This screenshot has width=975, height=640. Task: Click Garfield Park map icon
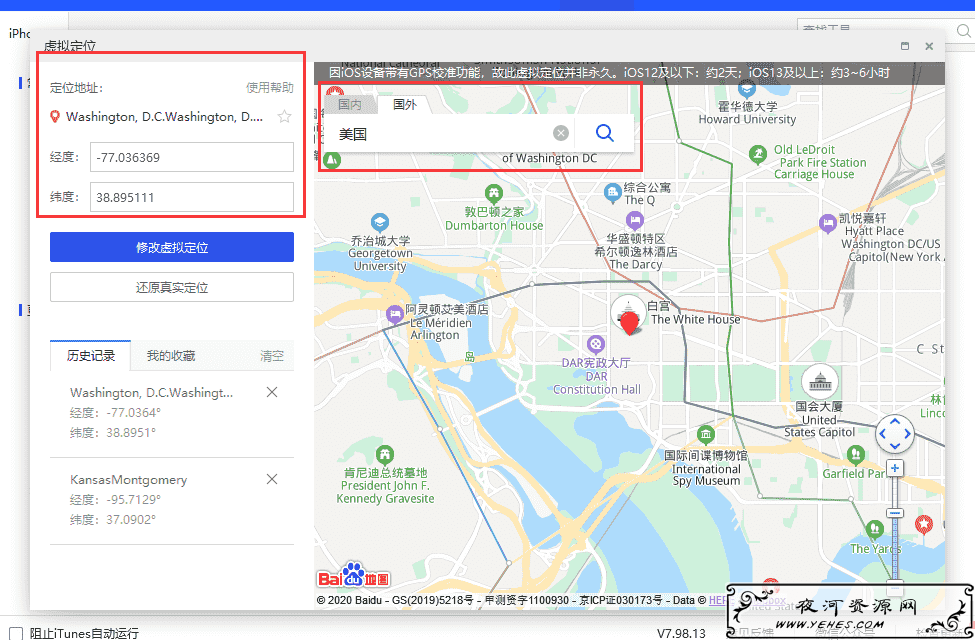coord(856,454)
